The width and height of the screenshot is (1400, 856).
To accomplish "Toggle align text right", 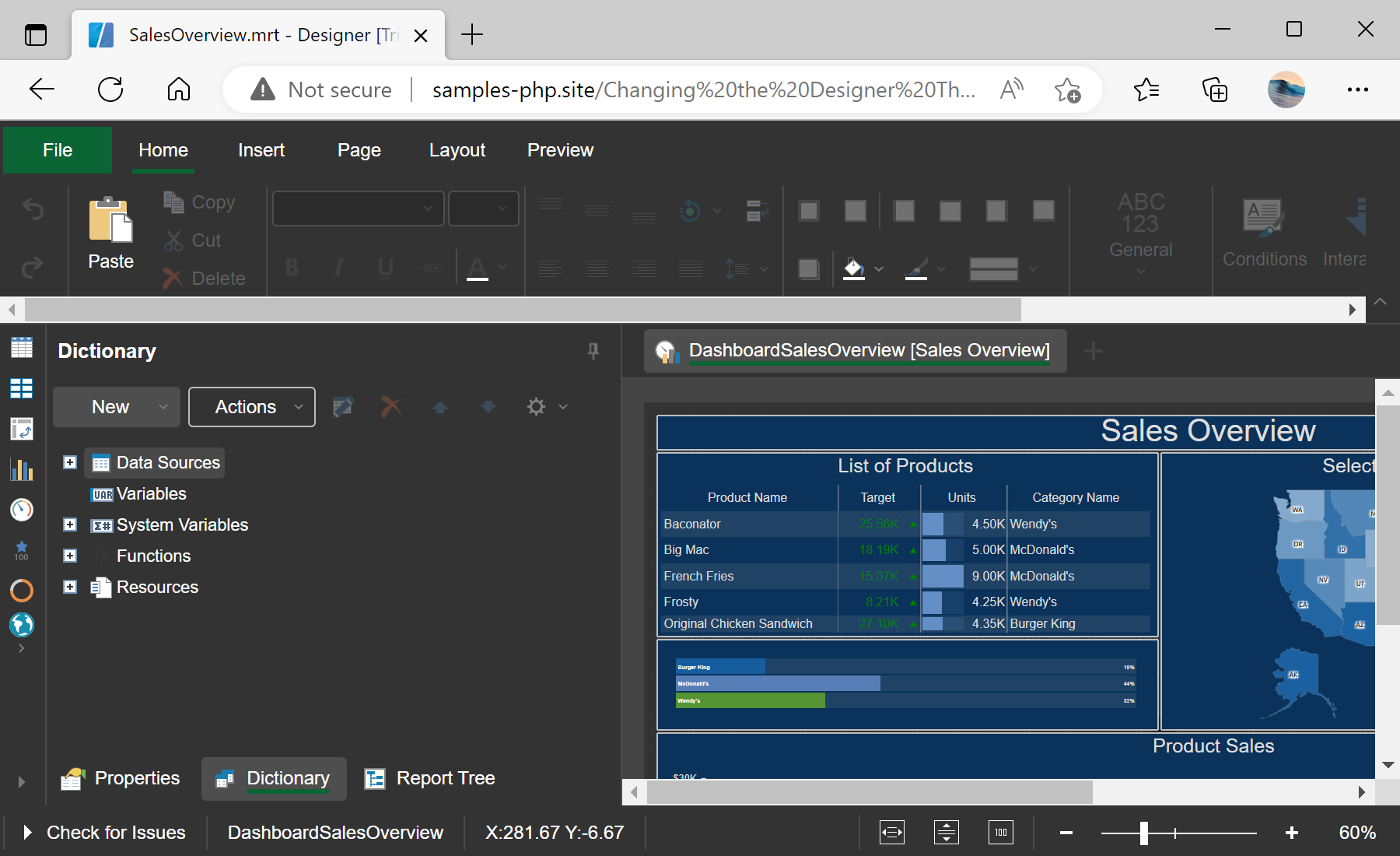I will click(644, 269).
